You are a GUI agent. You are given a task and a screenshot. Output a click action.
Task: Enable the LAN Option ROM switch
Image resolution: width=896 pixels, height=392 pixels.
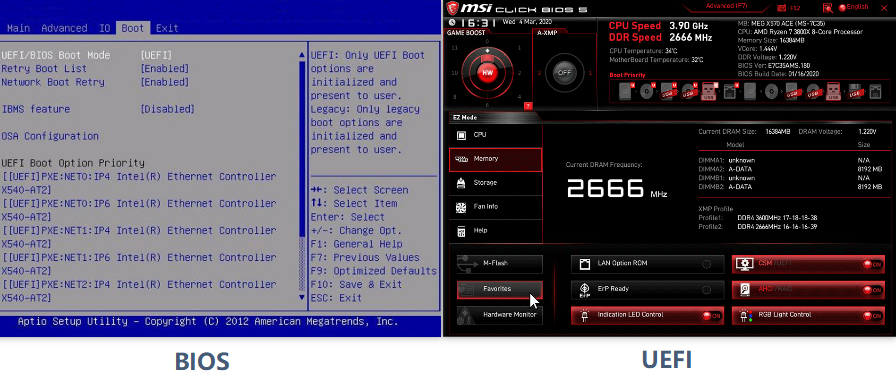click(x=707, y=264)
